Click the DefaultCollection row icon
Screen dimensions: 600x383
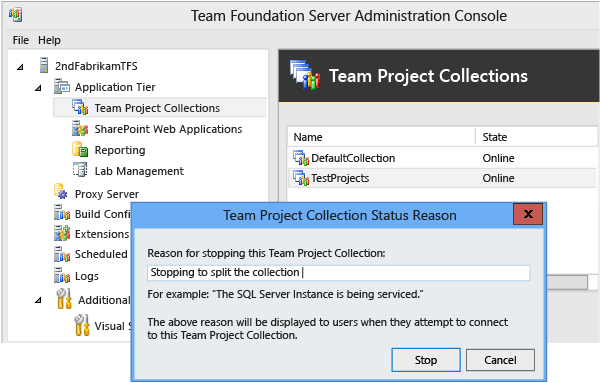coord(301,158)
